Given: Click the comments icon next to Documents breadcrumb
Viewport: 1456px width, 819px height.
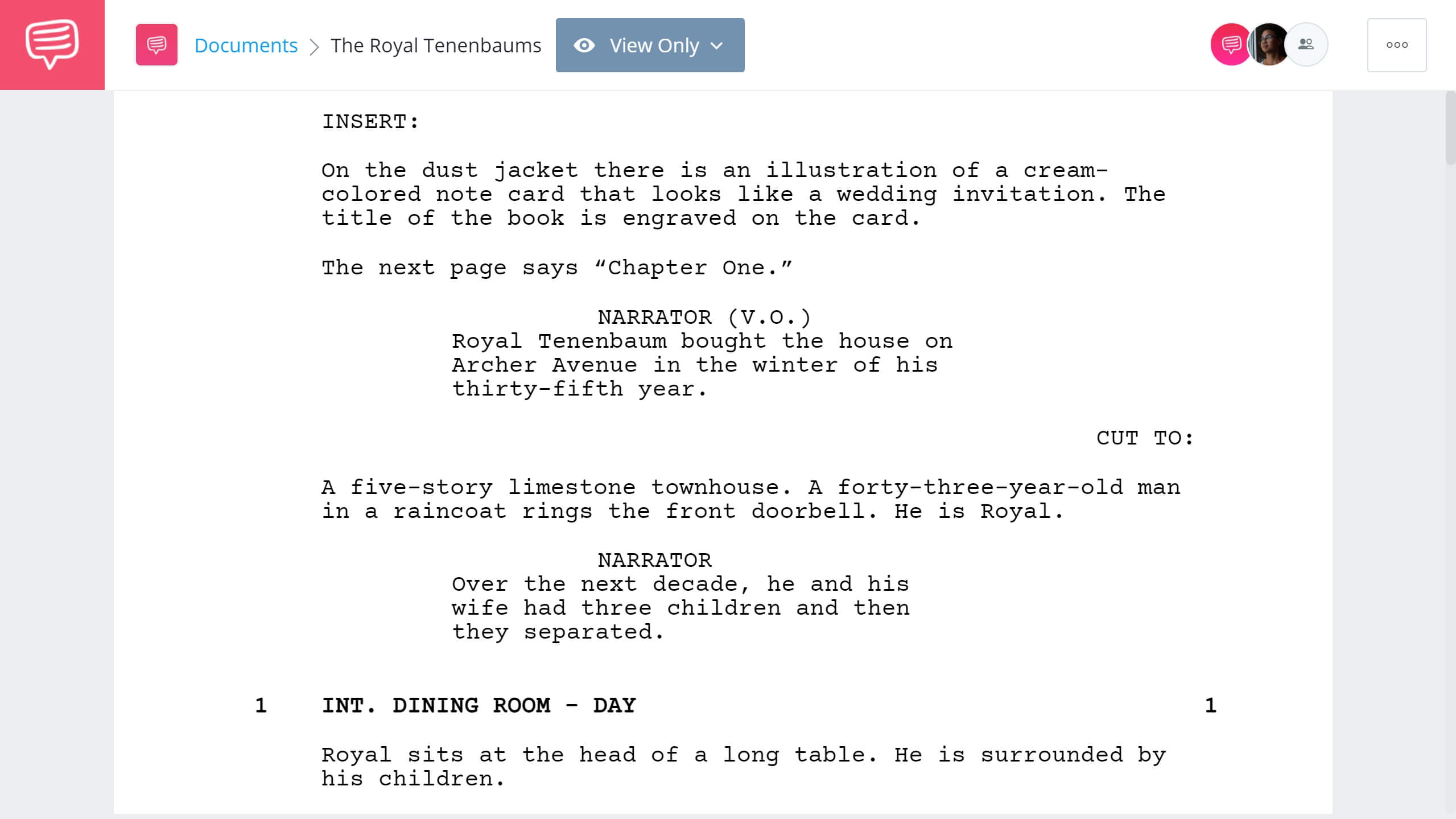Looking at the screenshot, I should pos(156,45).
